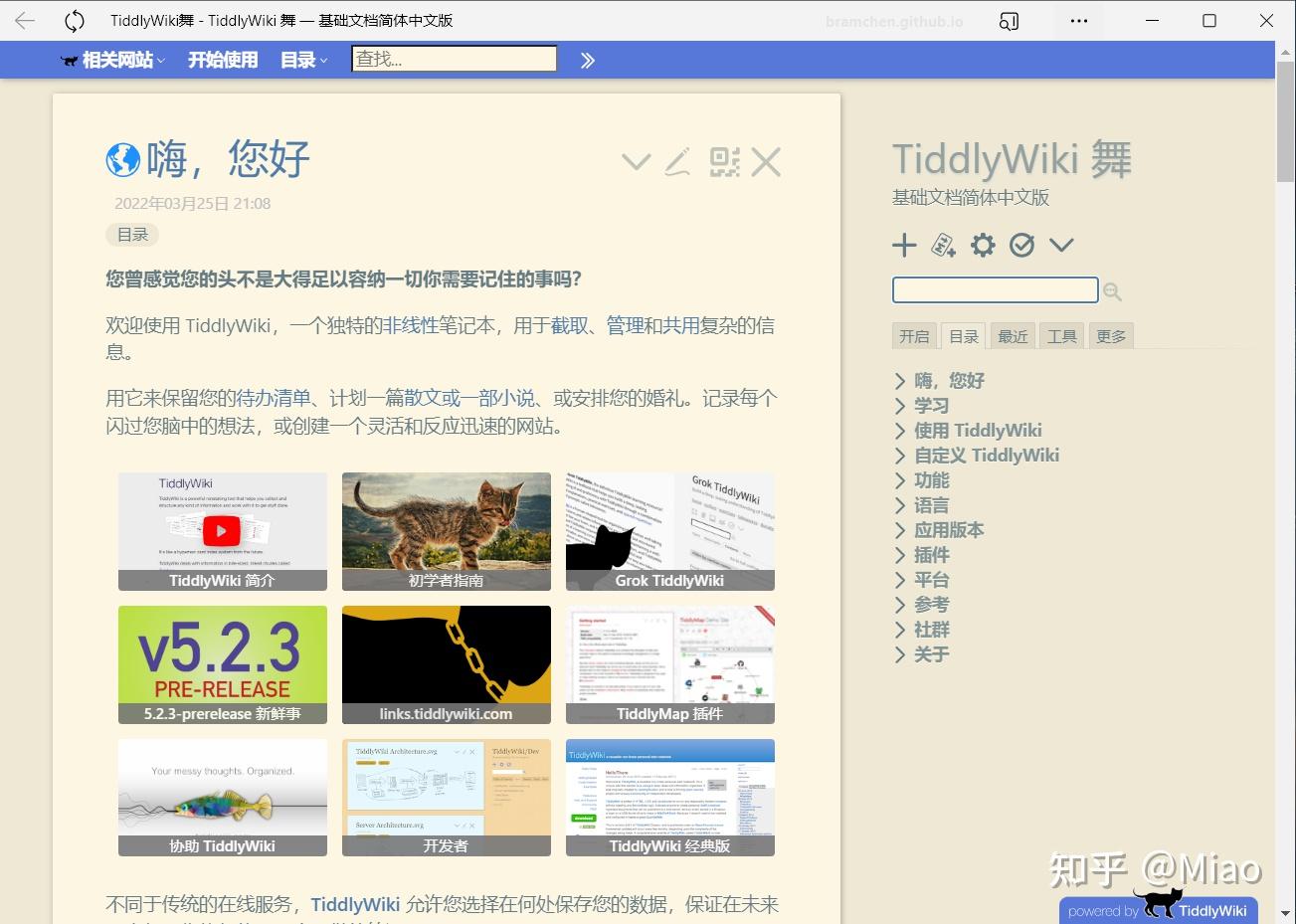Create a new tiddler with the plus icon

tap(904, 245)
